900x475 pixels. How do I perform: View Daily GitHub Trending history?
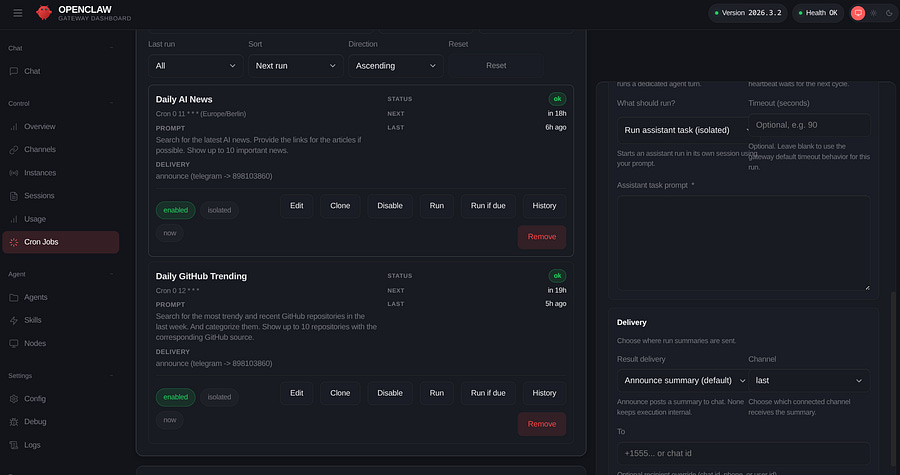coord(544,393)
